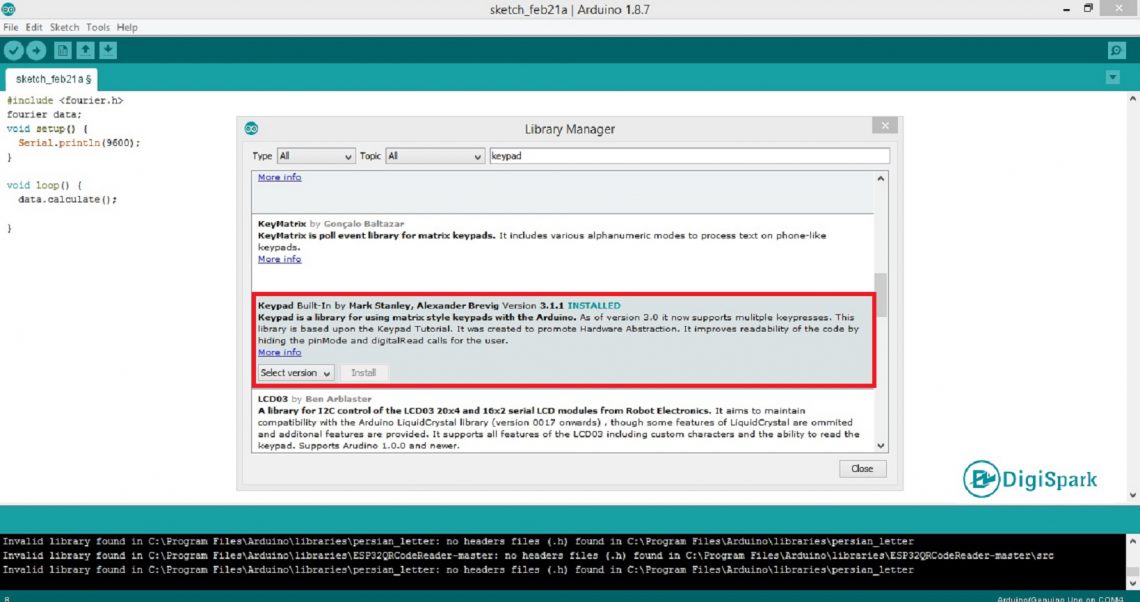Open the File menu
Screen dimensions: 1140x602
click(11, 27)
